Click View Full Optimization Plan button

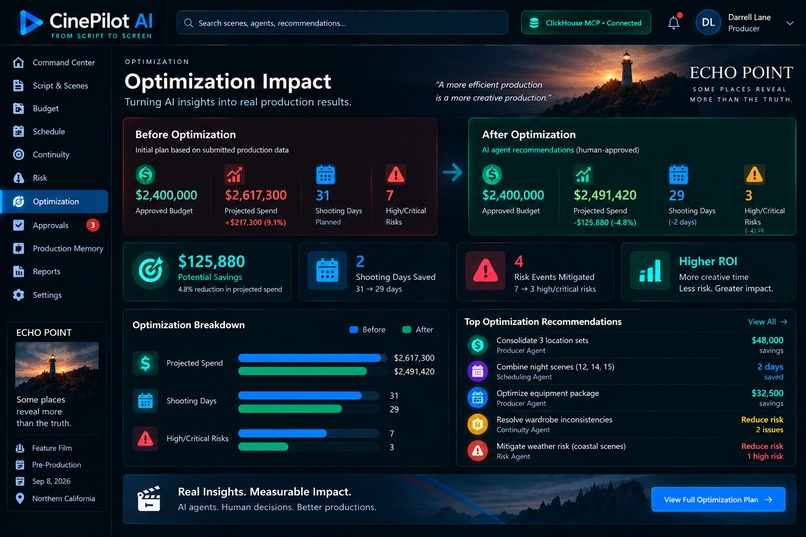(x=718, y=499)
